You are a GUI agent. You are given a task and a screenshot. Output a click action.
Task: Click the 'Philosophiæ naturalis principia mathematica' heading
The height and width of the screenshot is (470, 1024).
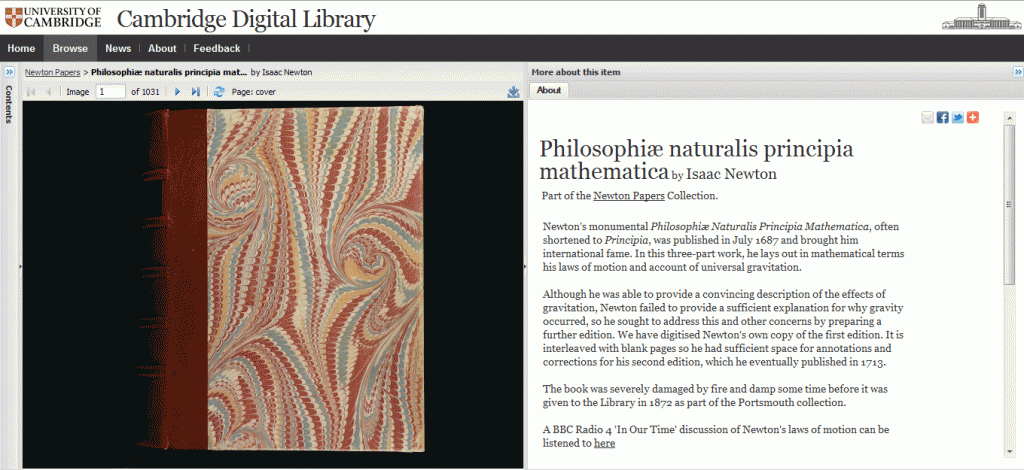click(696, 160)
